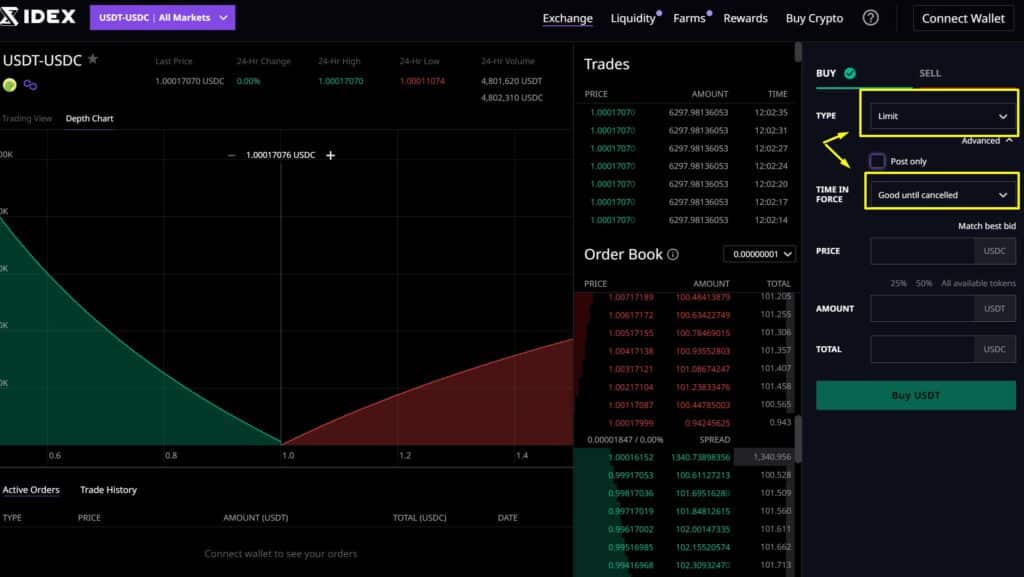Change order book precision dropdown
The width and height of the screenshot is (1024, 577).
pyautogui.click(x=759, y=255)
